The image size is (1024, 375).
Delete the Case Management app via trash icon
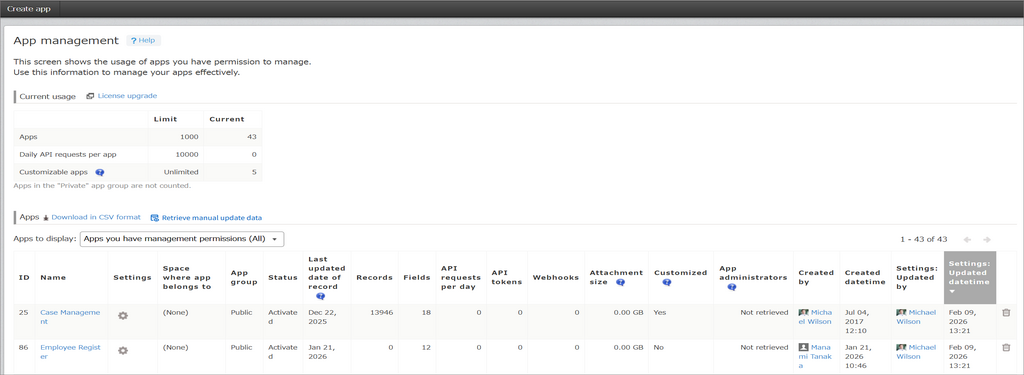(1006, 313)
